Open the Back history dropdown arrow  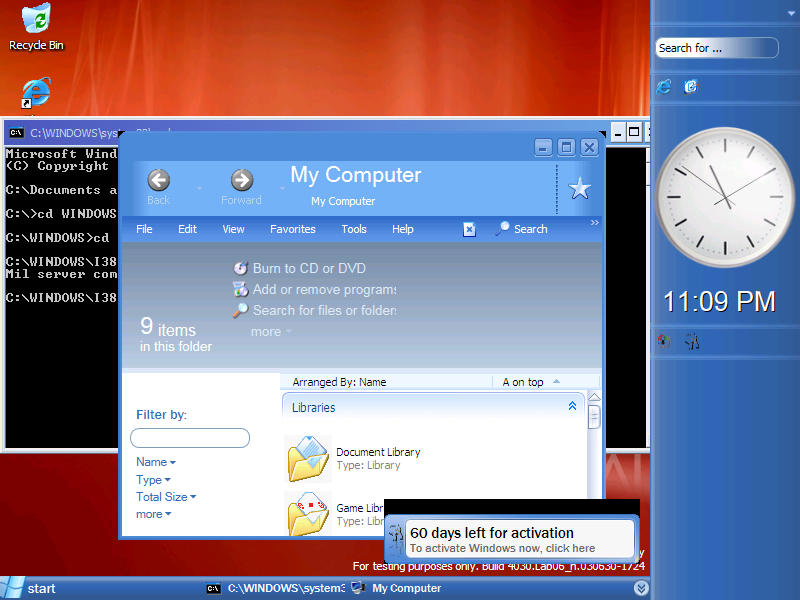pos(199,188)
